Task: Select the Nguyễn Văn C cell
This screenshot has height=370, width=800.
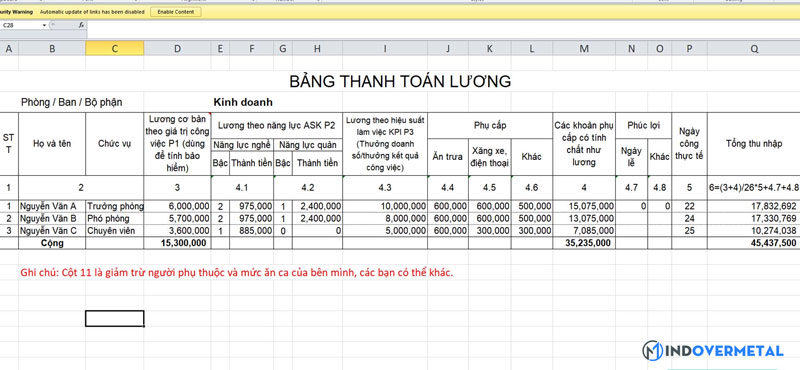Action: click(52, 231)
